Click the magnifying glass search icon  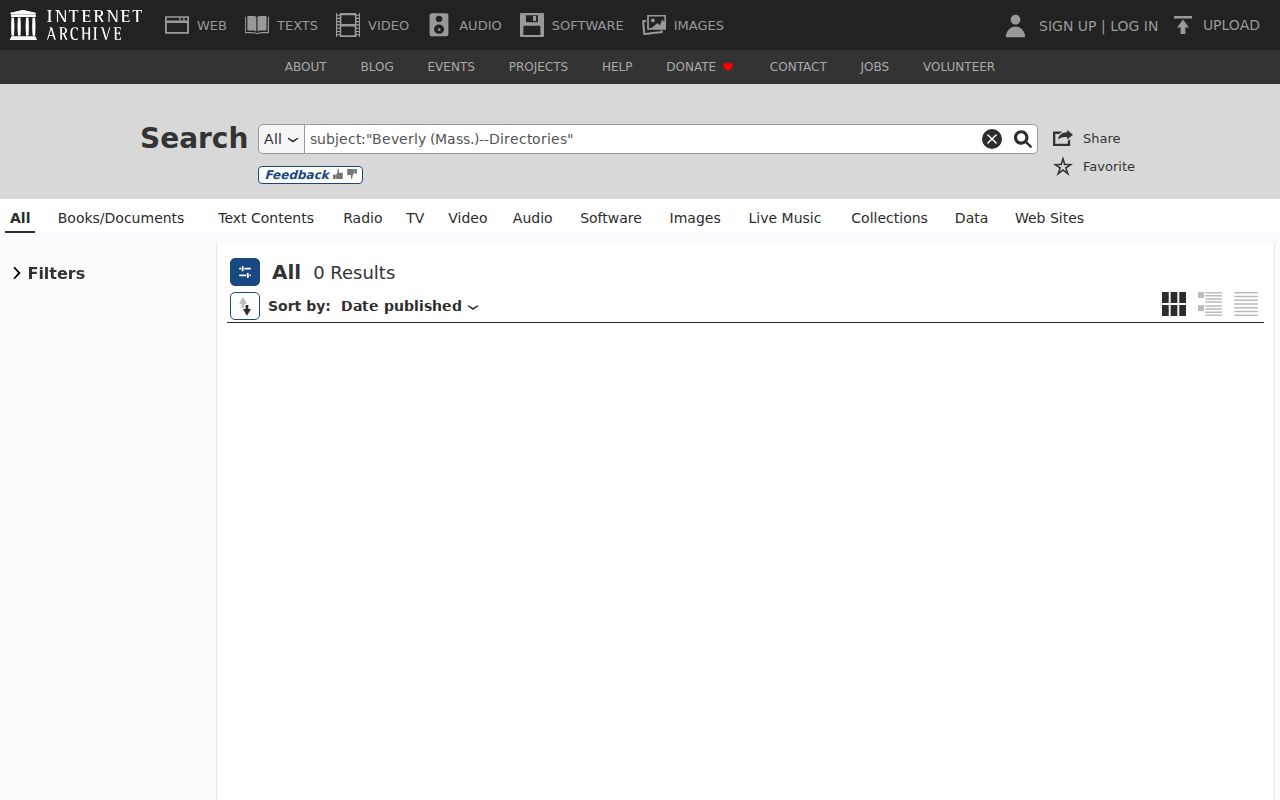click(x=1022, y=139)
